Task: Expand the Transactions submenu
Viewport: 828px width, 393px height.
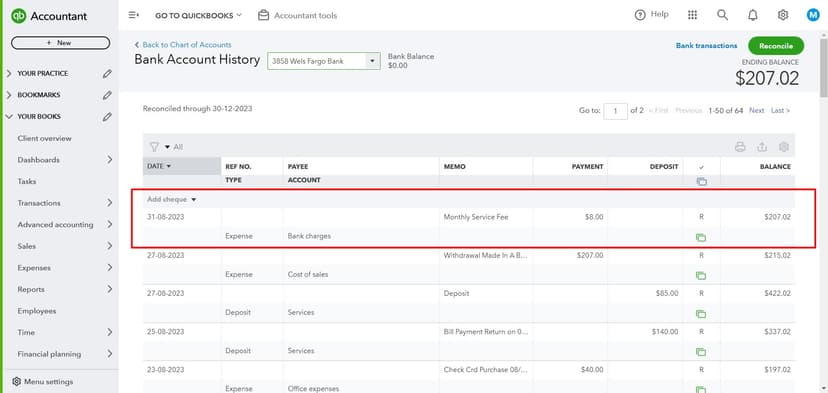Action: pos(109,203)
